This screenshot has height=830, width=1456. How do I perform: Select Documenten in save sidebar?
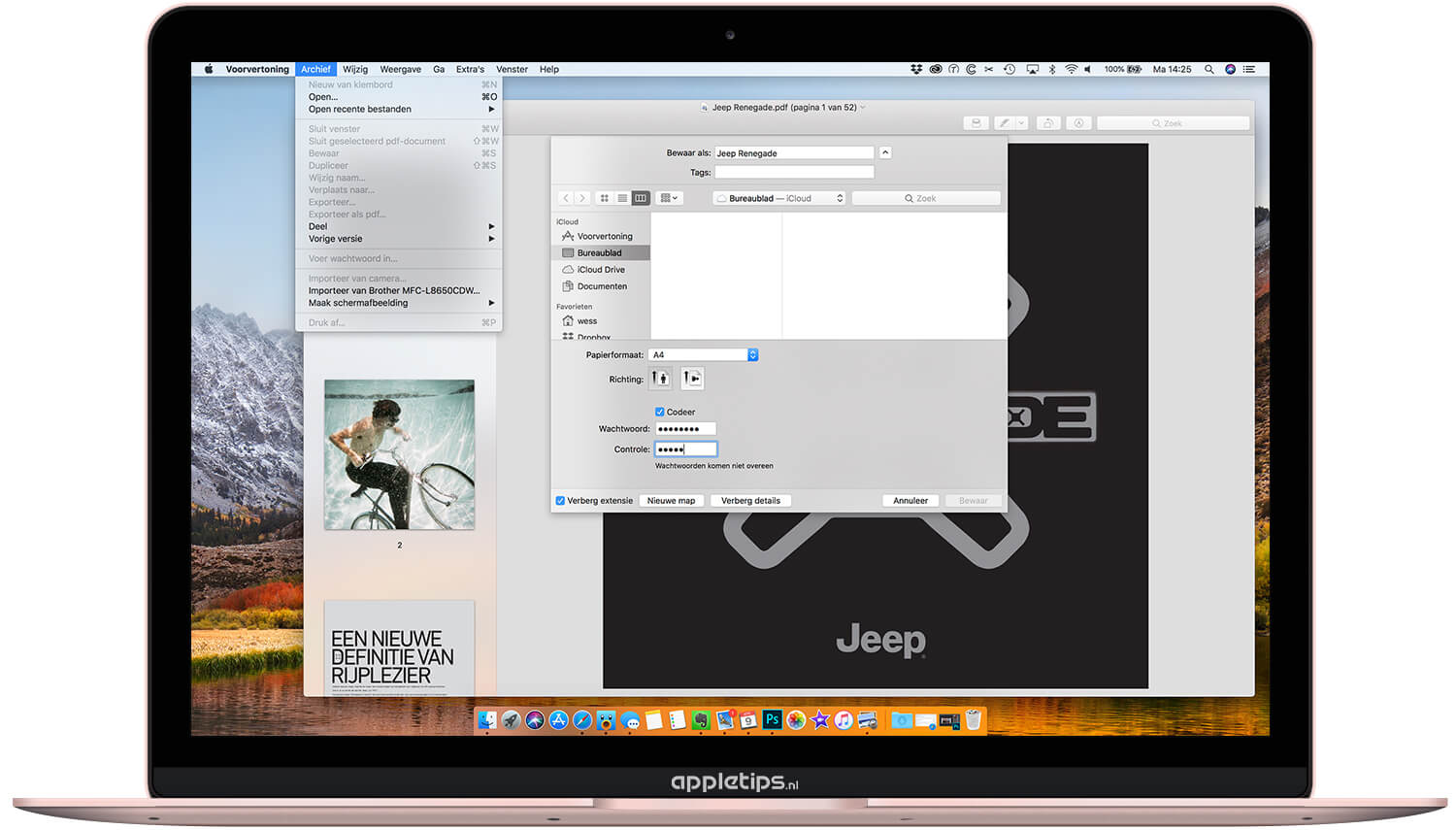point(601,286)
